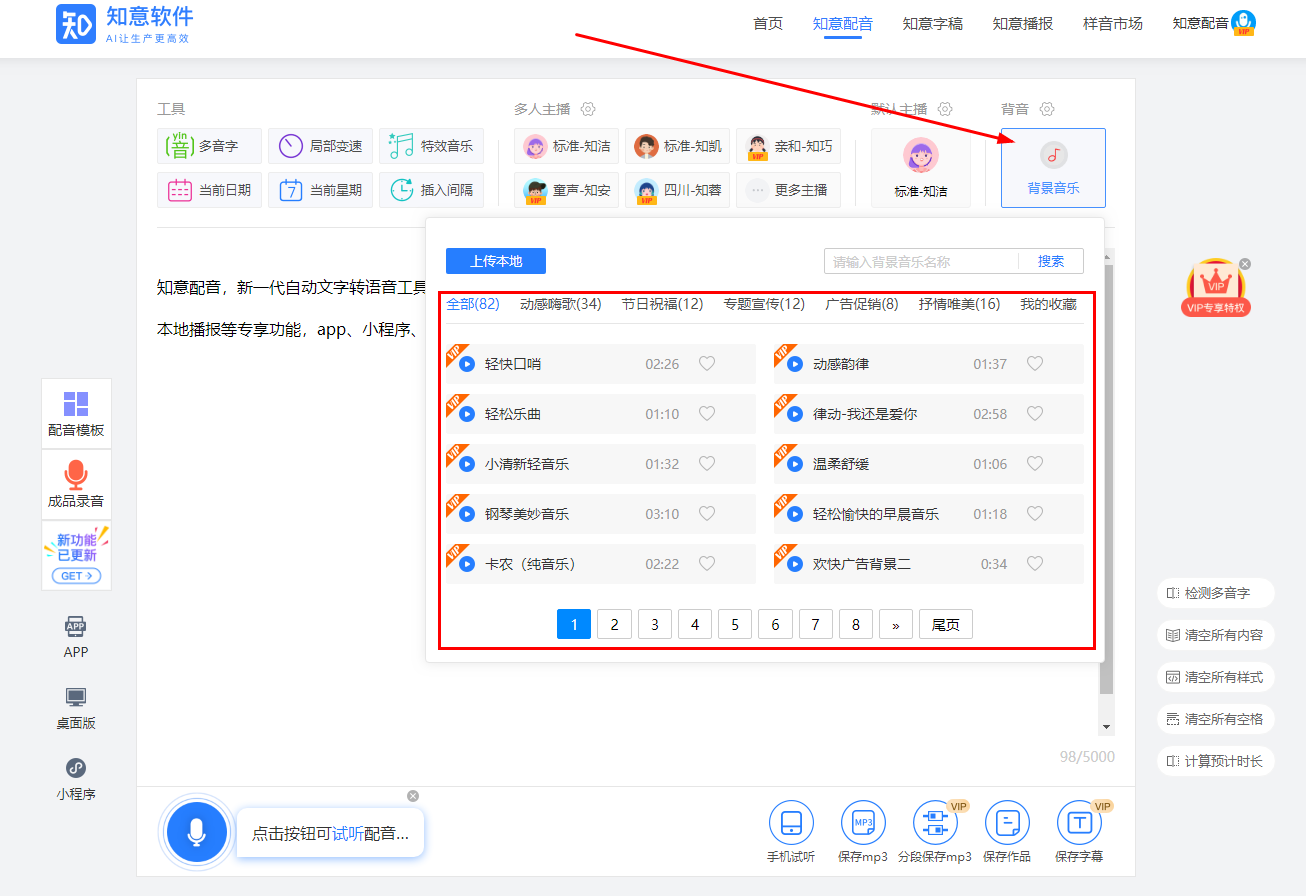Expand 更多主播 voice list
Image resolution: width=1306 pixels, height=896 pixels.
tap(788, 190)
